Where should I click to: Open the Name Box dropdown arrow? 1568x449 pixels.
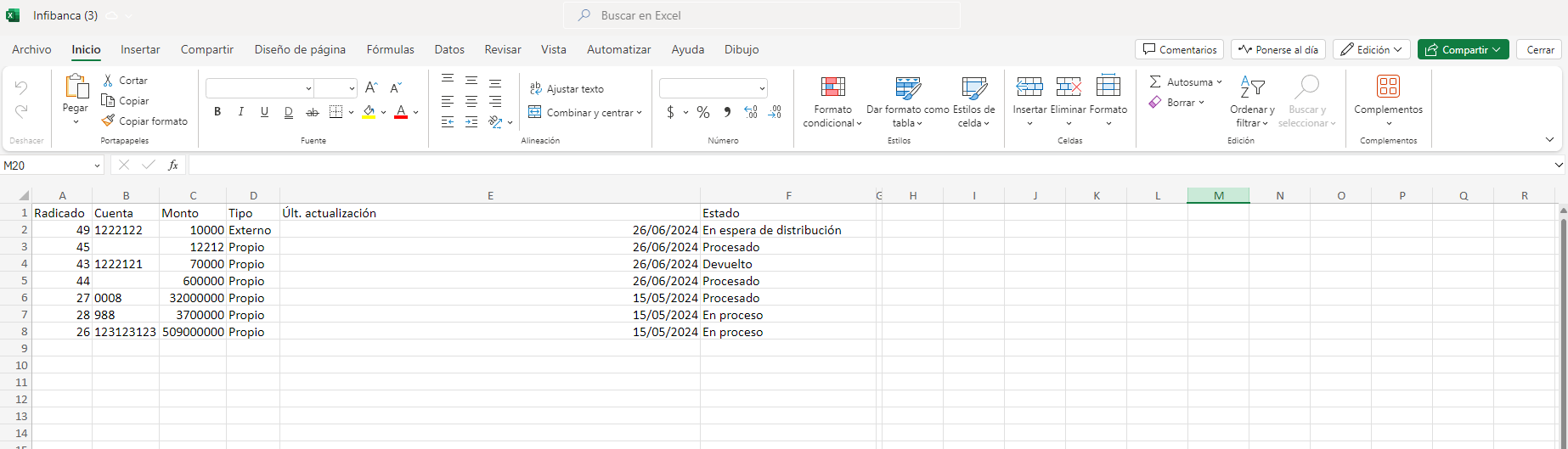[97, 166]
